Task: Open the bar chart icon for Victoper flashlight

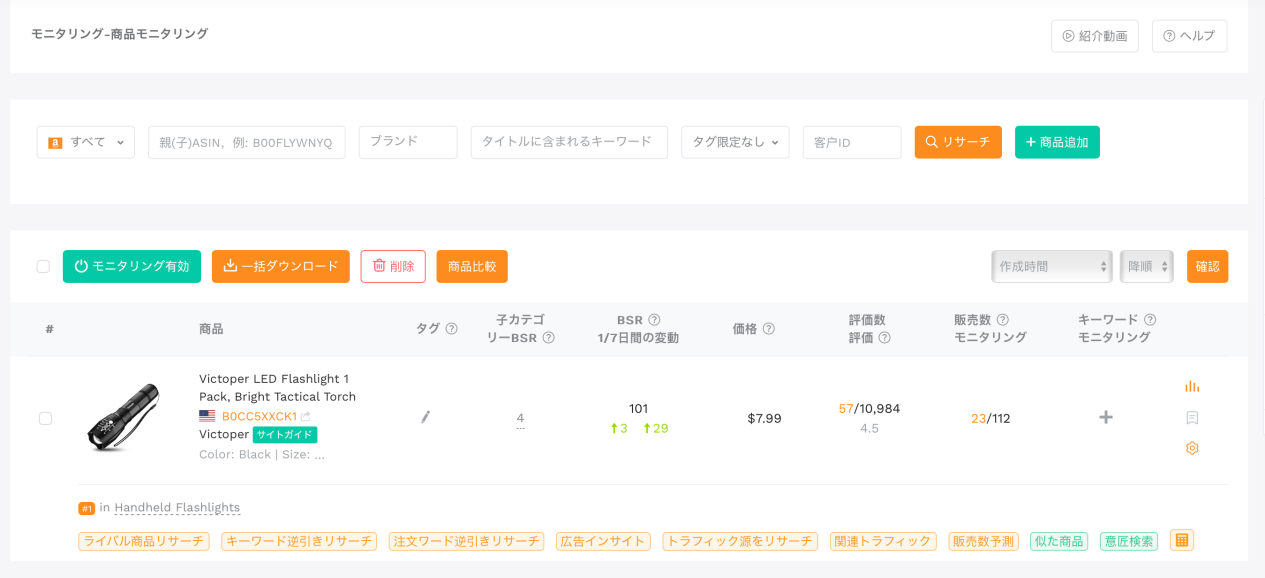Action: click(1191, 387)
